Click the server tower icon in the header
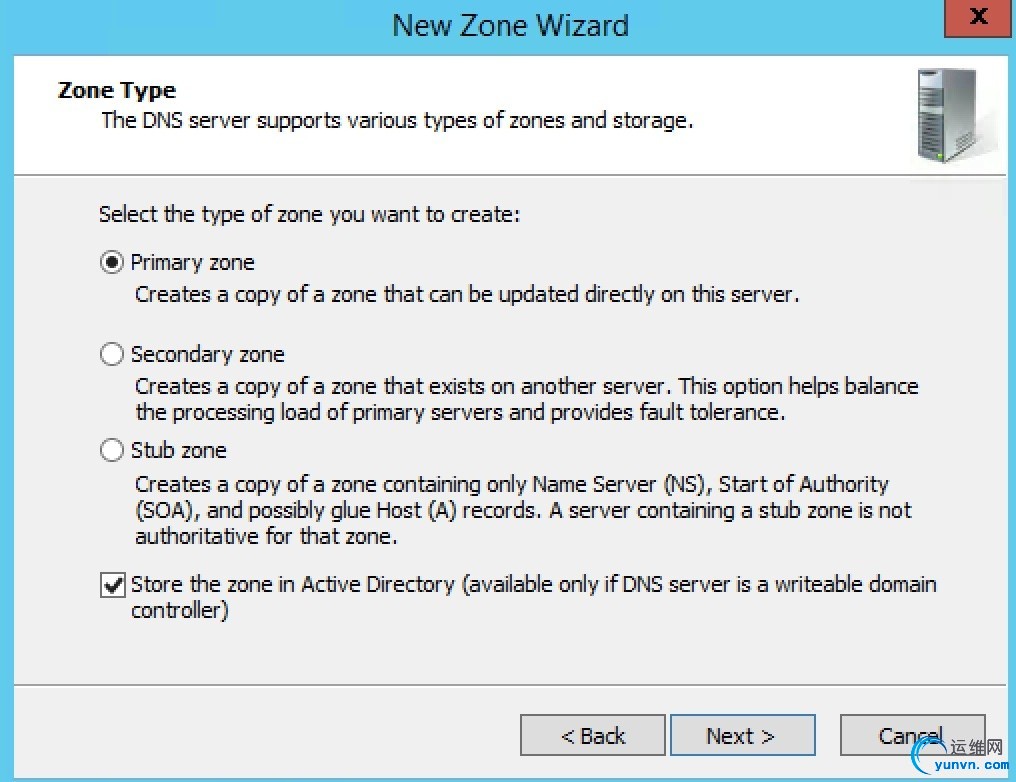The width and height of the screenshot is (1016, 782). pyautogui.click(x=943, y=114)
